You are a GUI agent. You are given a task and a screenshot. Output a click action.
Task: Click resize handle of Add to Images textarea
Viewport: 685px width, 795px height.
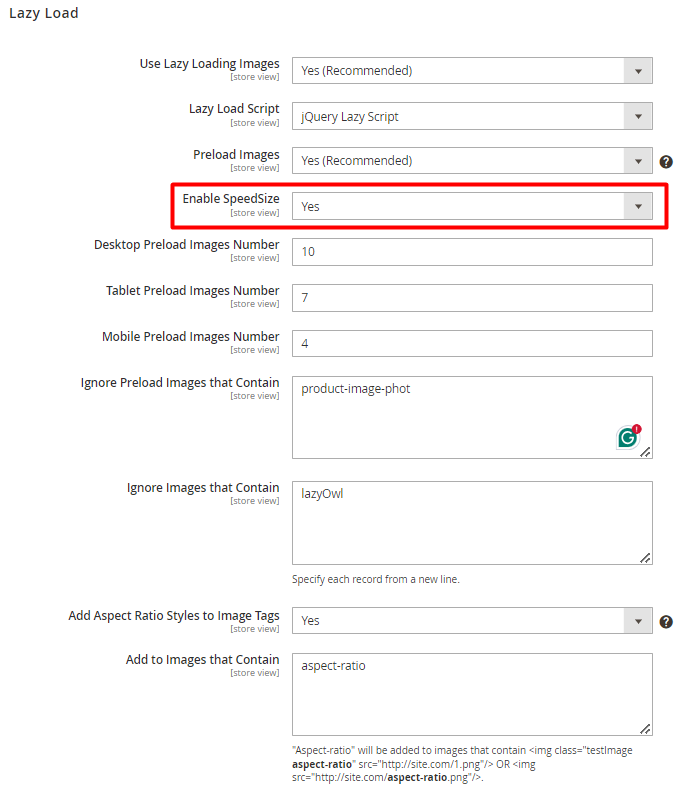click(645, 729)
